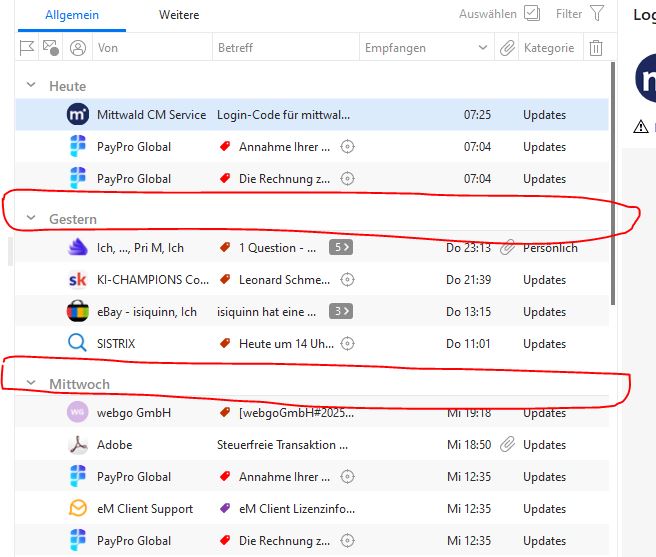Click the eM Client Lizenzinfo... subject
Screen dimensions: 656x557
tap(297, 509)
